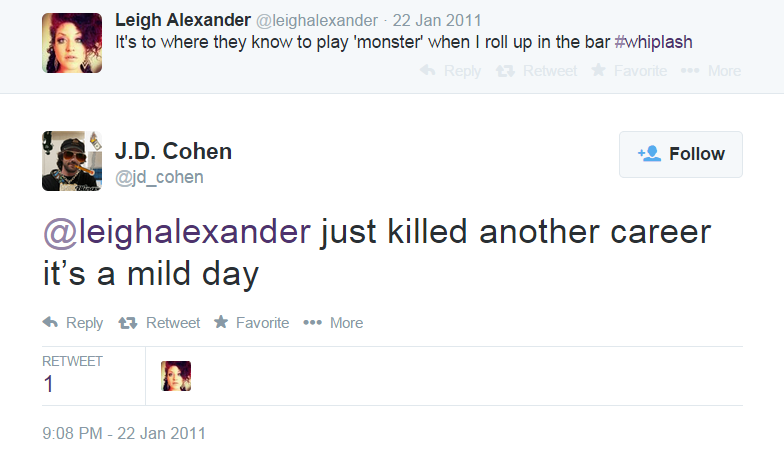Open the J.D. Cohen display name
This screenshot has width=784, height=464.
(173, 152)
